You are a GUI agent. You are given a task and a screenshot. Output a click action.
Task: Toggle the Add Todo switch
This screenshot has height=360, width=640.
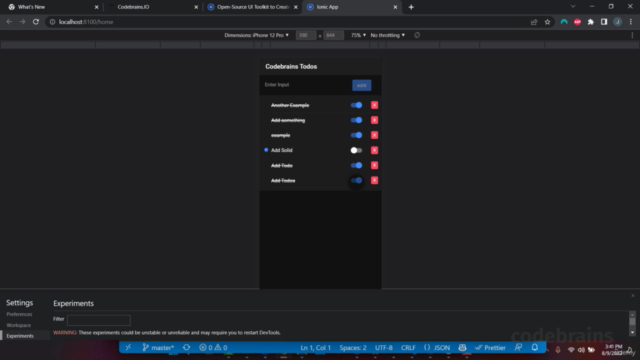point(356,165)
